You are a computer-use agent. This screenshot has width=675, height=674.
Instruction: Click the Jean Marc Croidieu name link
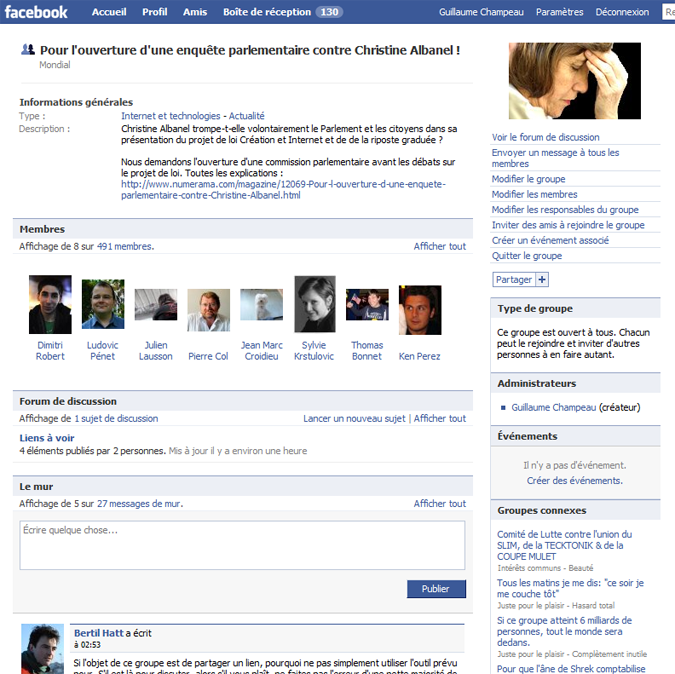pyautogui.click(x=261, y=351)
